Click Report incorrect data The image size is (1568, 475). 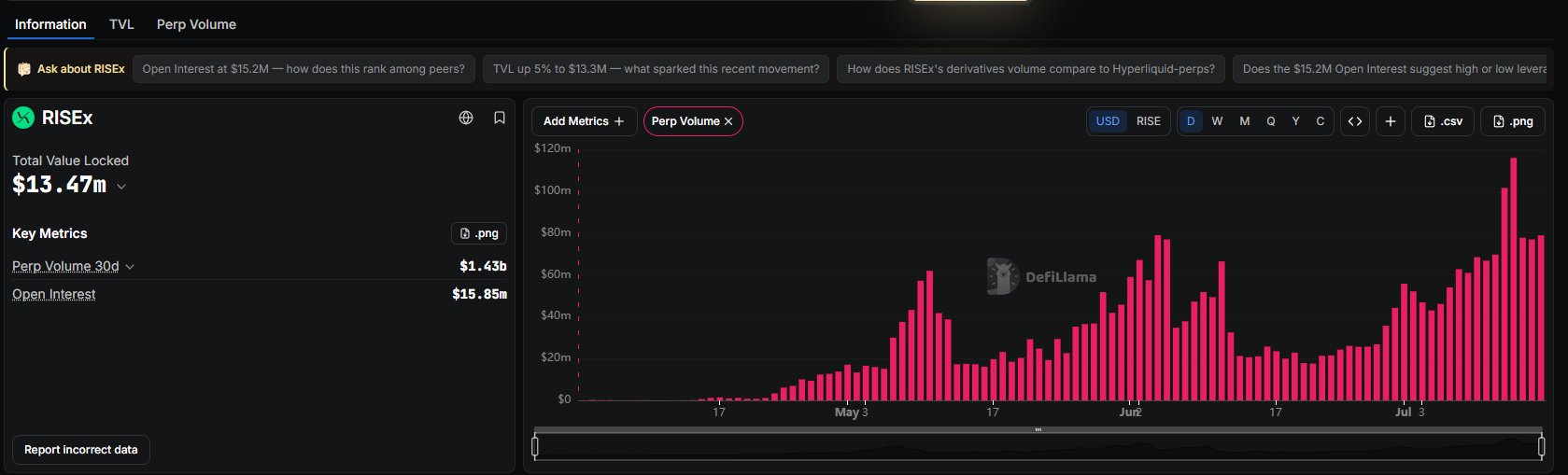point(81,450)
